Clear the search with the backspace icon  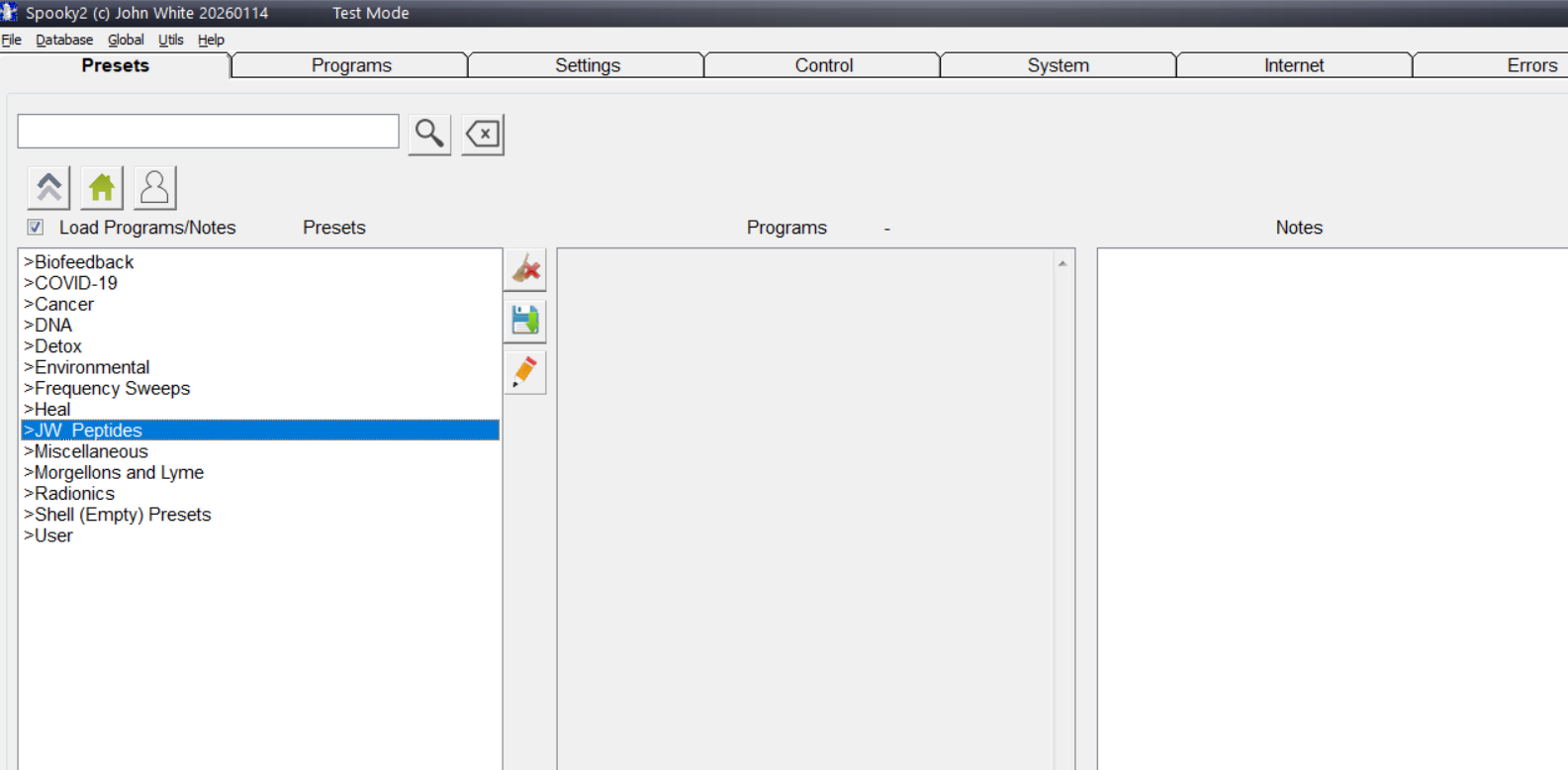click(x=483, y=134)
